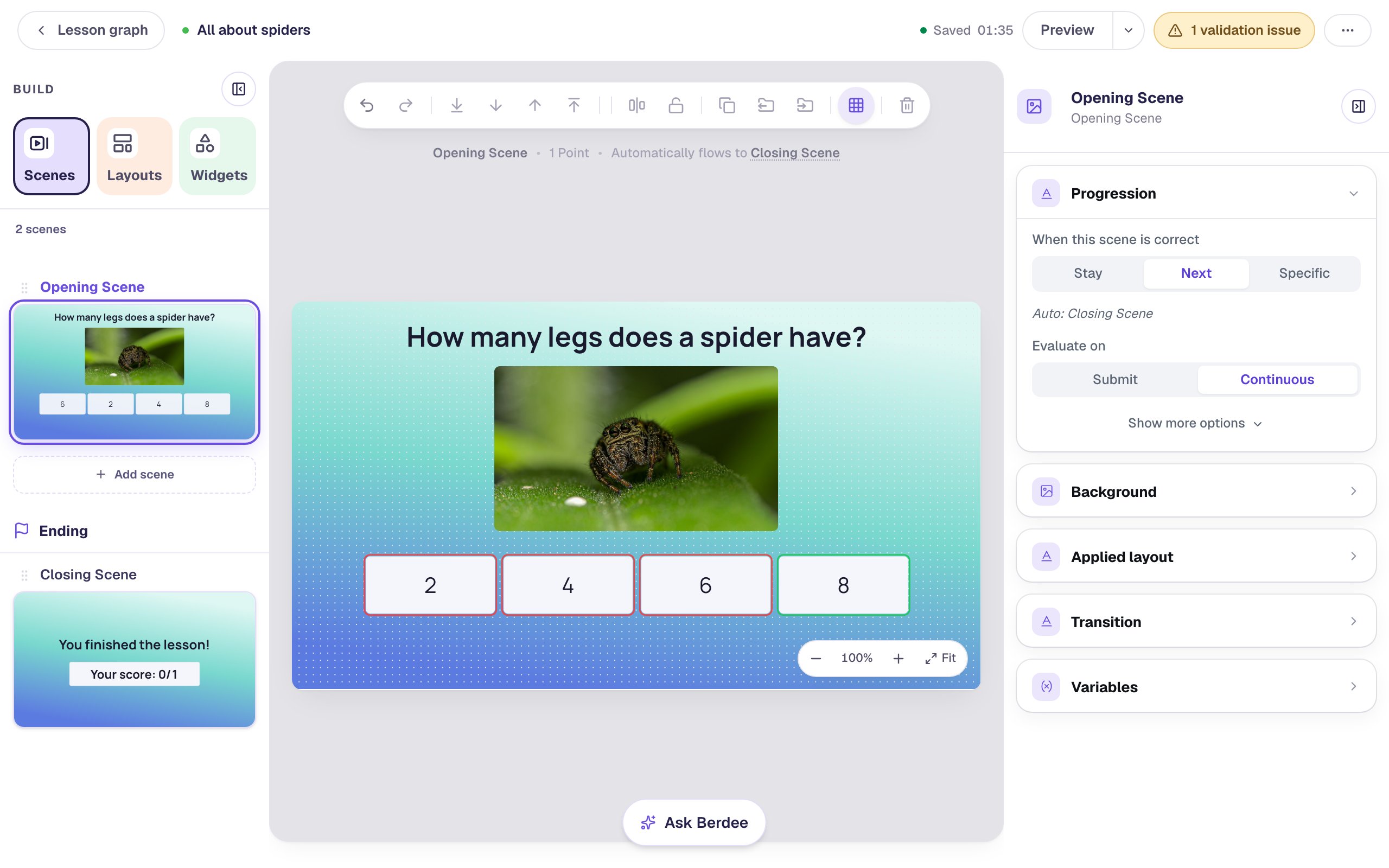Click the redo arrow icon
Image resolution: width=1389 pixels, height=868 pixels.
pos(406,105)
